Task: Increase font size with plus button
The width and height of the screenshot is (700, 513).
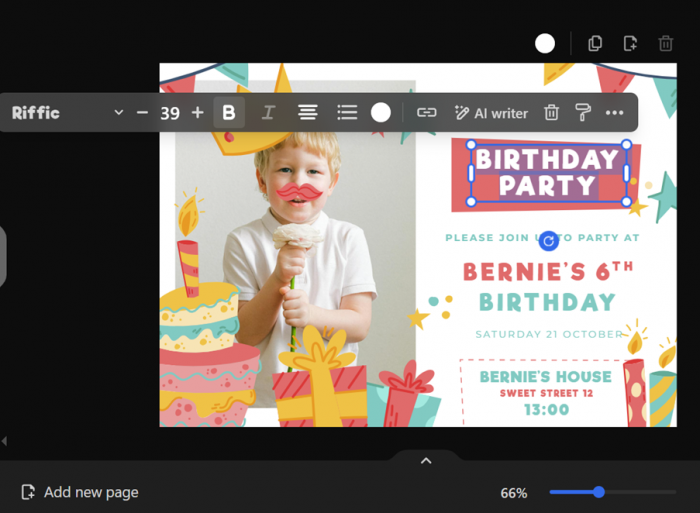Action: [x=197, y=113]
